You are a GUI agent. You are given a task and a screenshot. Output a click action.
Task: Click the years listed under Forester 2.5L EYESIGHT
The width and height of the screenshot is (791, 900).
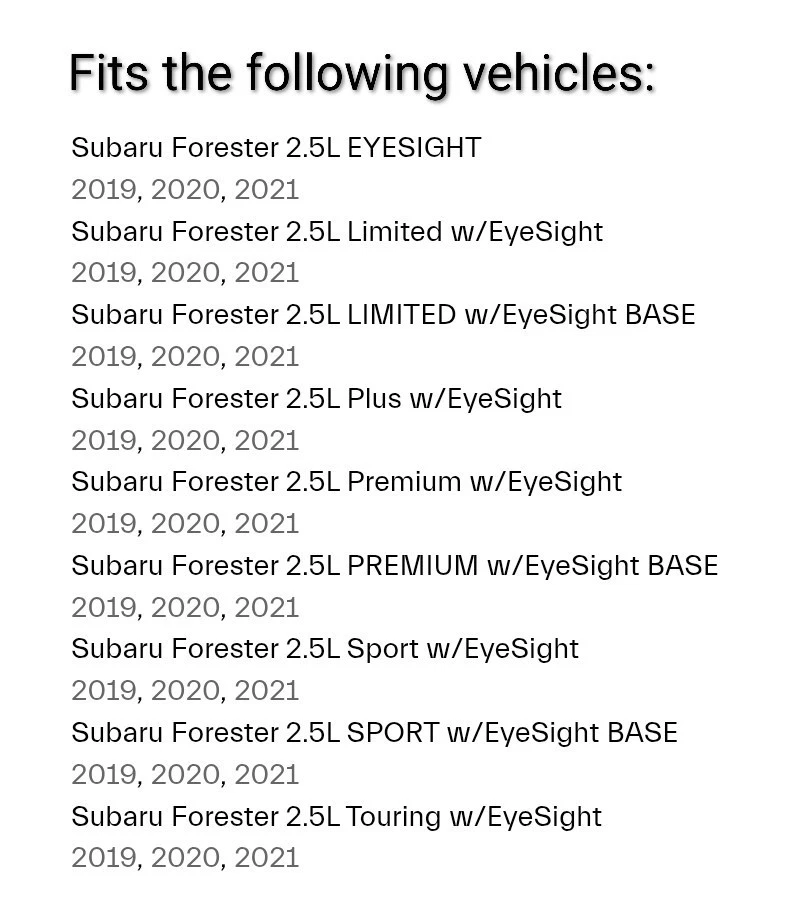[x=185, y=190]
